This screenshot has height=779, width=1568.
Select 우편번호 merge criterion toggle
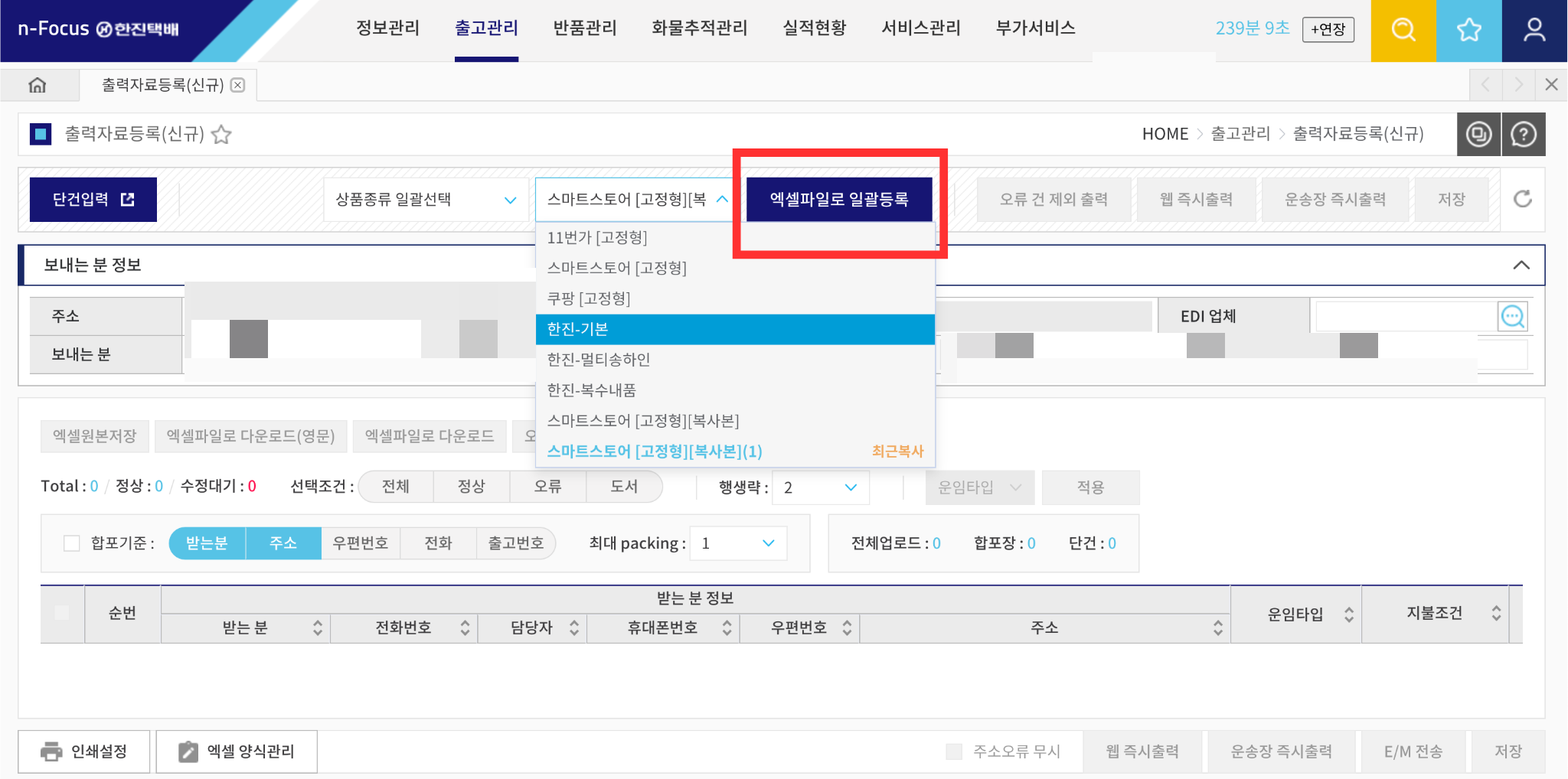[361, 543]
